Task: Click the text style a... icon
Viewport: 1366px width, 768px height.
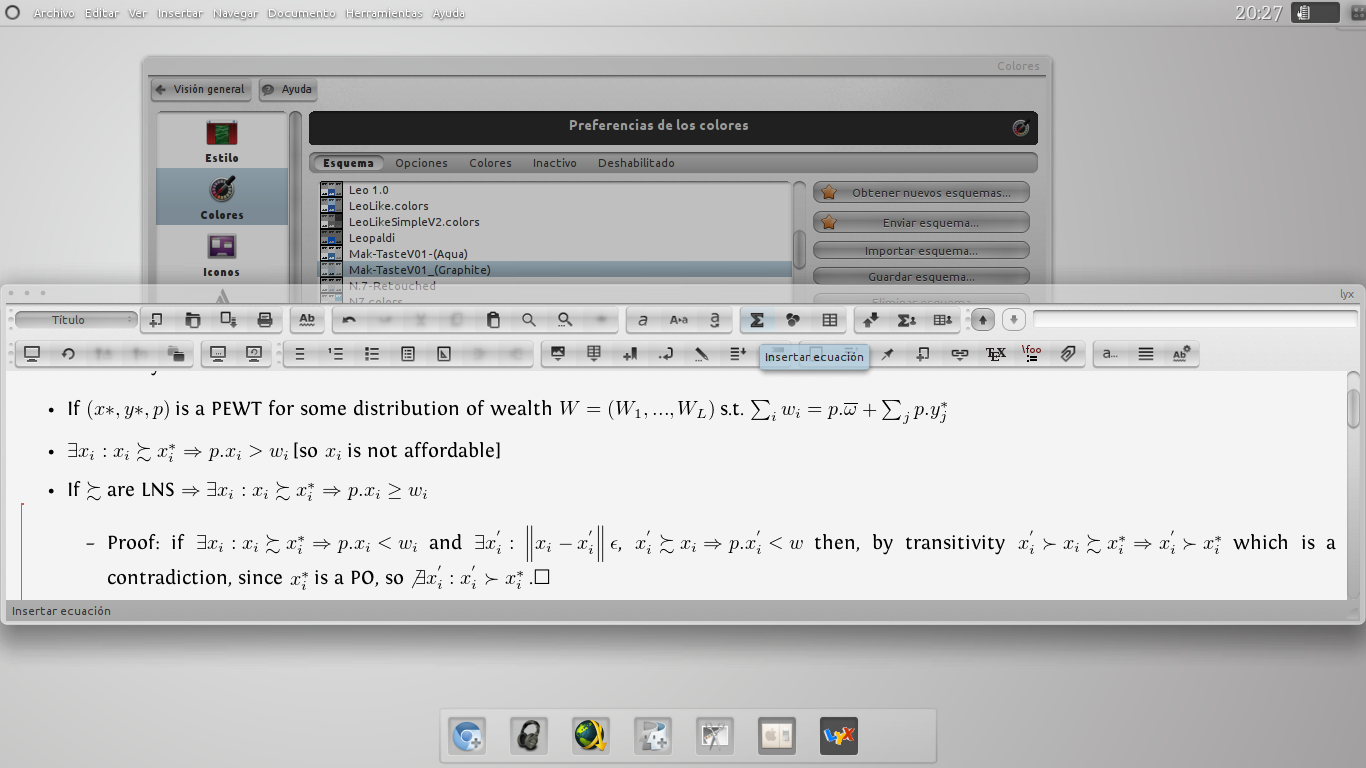Action: pos(1110,353)
